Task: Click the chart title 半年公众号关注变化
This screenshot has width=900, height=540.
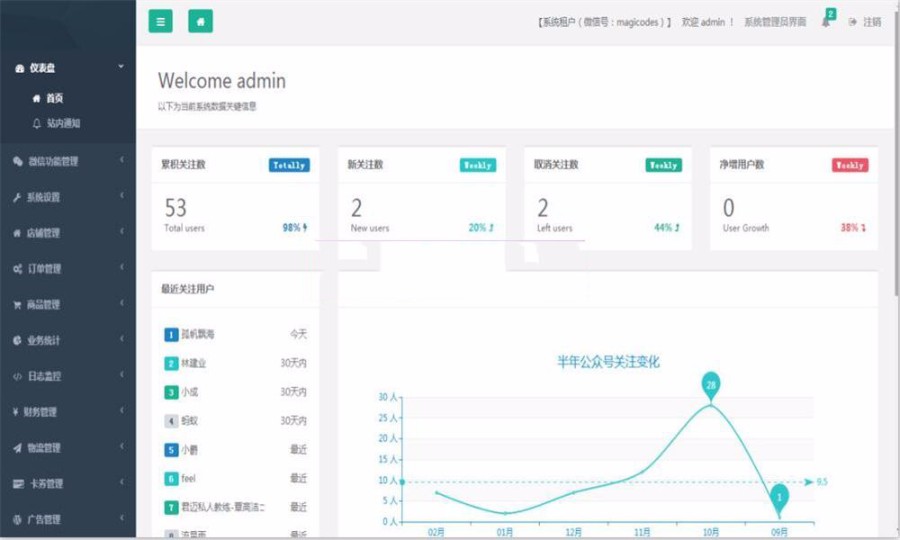Action: click(x=608, y=362)
